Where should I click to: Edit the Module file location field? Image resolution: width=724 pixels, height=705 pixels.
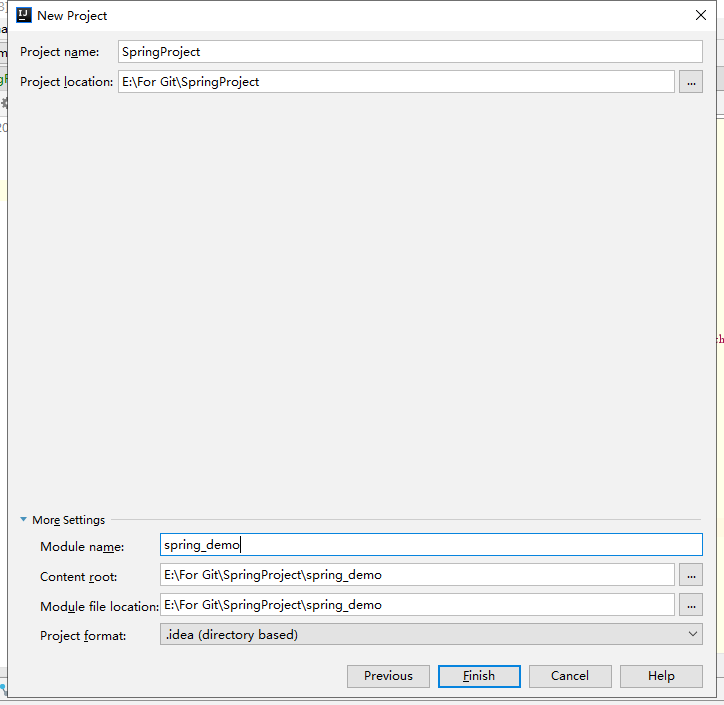pyautogui.click(x=417, y=605)
